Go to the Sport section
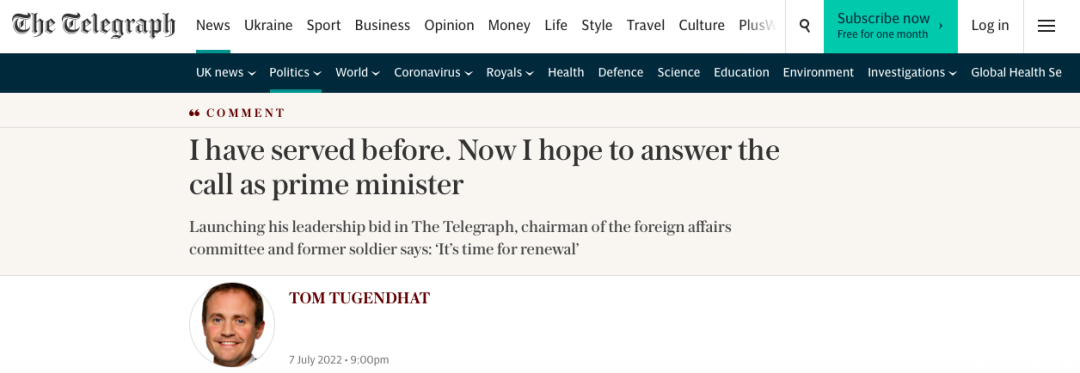Image resolution: width=1080 pixels, height=373 pixels. (x=324, y=25)
